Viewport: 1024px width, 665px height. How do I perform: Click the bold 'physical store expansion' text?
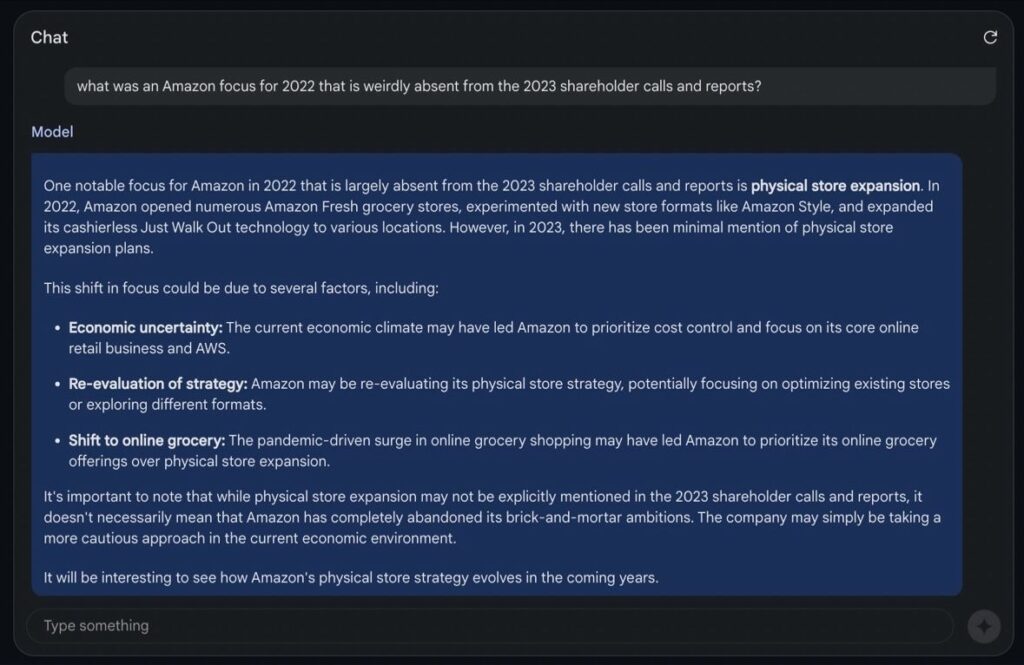pyautogui.click(x=835, y=186)
